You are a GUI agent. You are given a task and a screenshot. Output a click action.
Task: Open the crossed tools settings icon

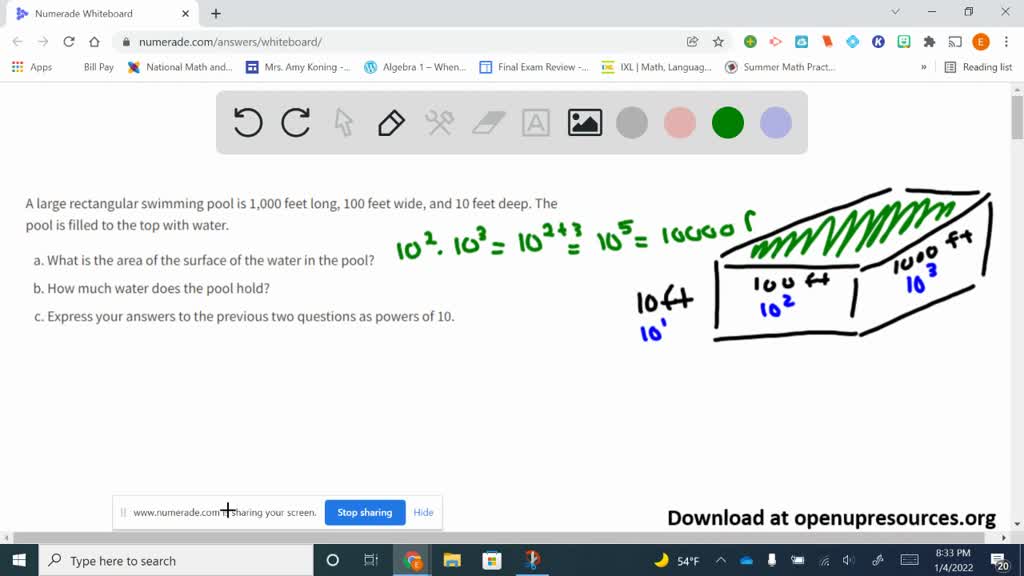[x=440, y=123]
